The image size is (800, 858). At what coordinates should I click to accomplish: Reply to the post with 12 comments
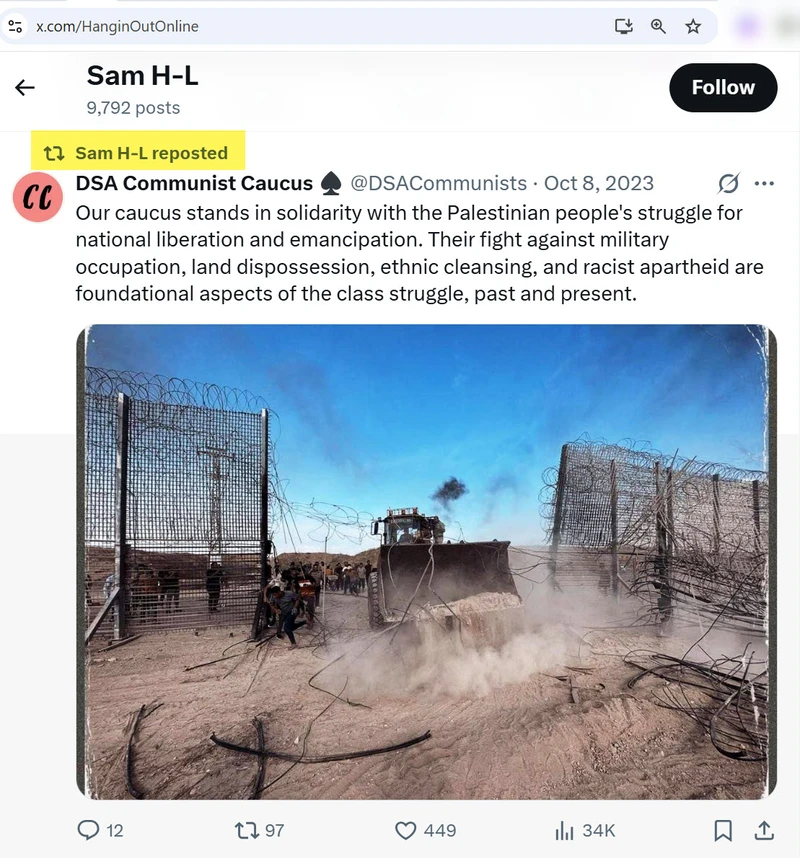(100, 830)
